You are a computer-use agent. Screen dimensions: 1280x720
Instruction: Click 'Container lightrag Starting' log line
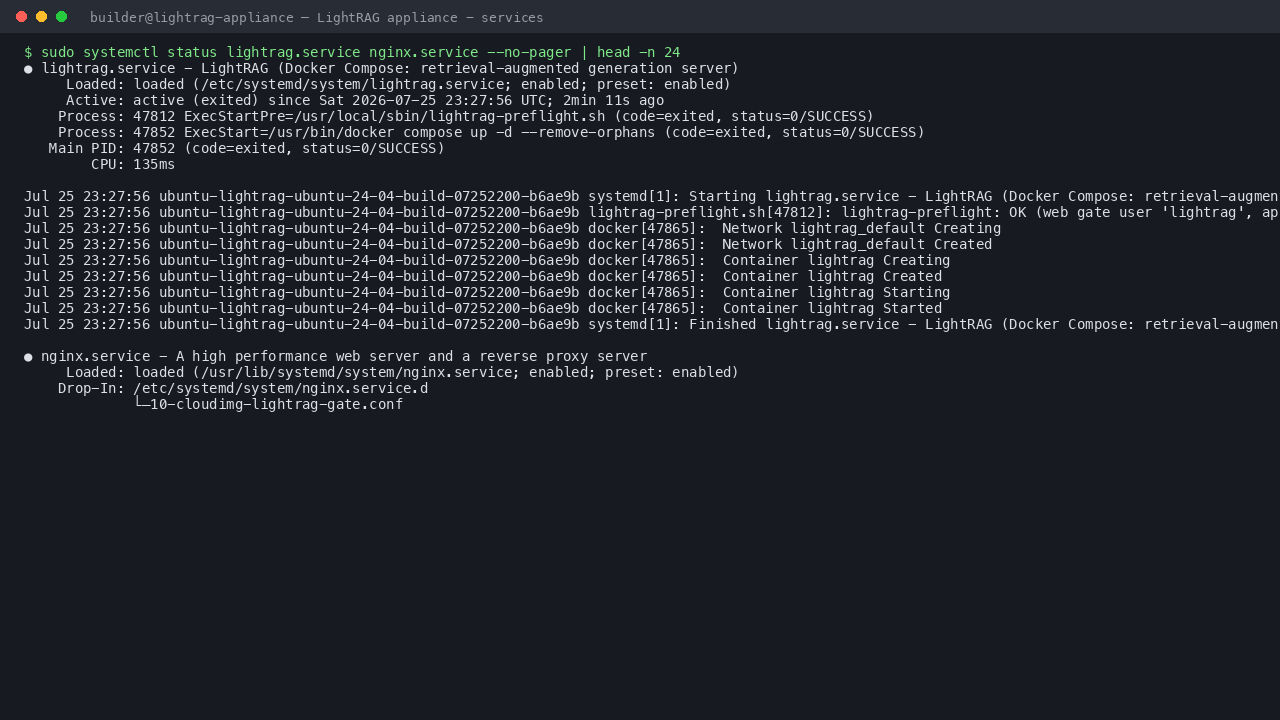click(x=487, y=292)
